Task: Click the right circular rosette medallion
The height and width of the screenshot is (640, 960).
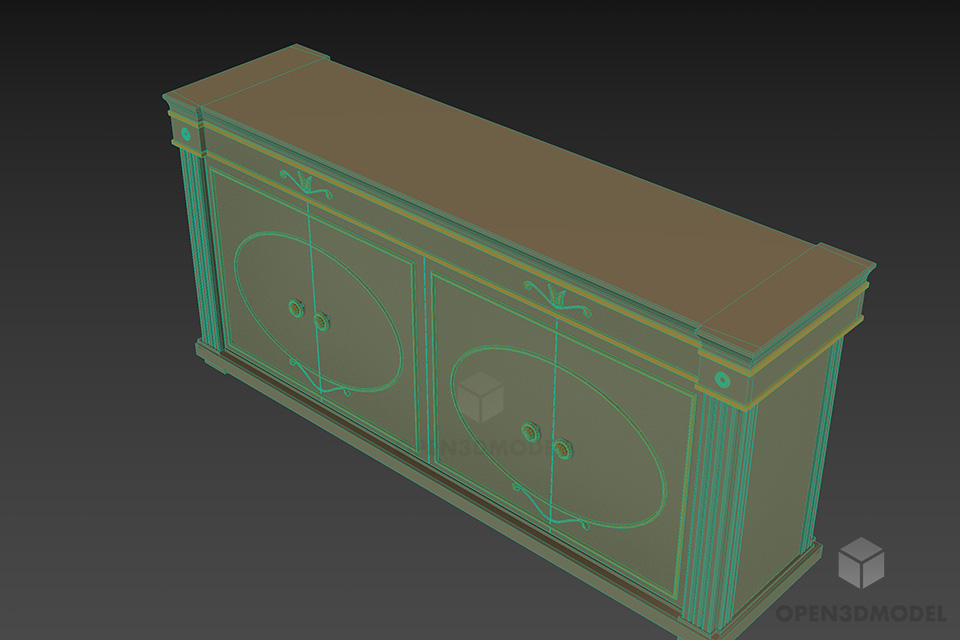Action: click(x=722, y=377)
